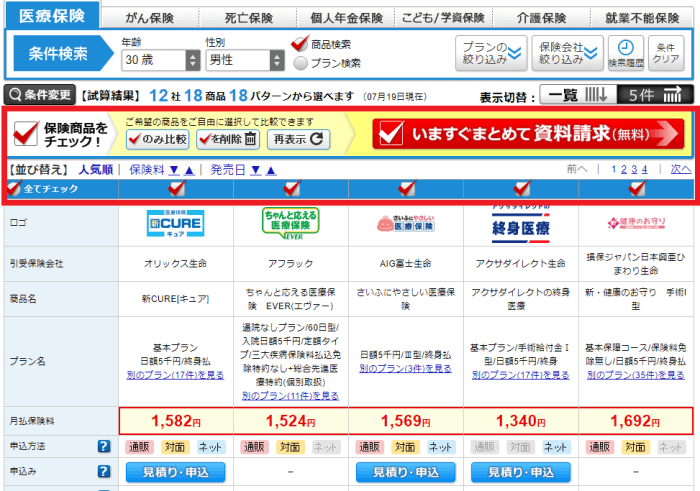This screenshot has height=491, width=700.
Task: Switch display to 5件 view
Action: (x=655, y=95)
